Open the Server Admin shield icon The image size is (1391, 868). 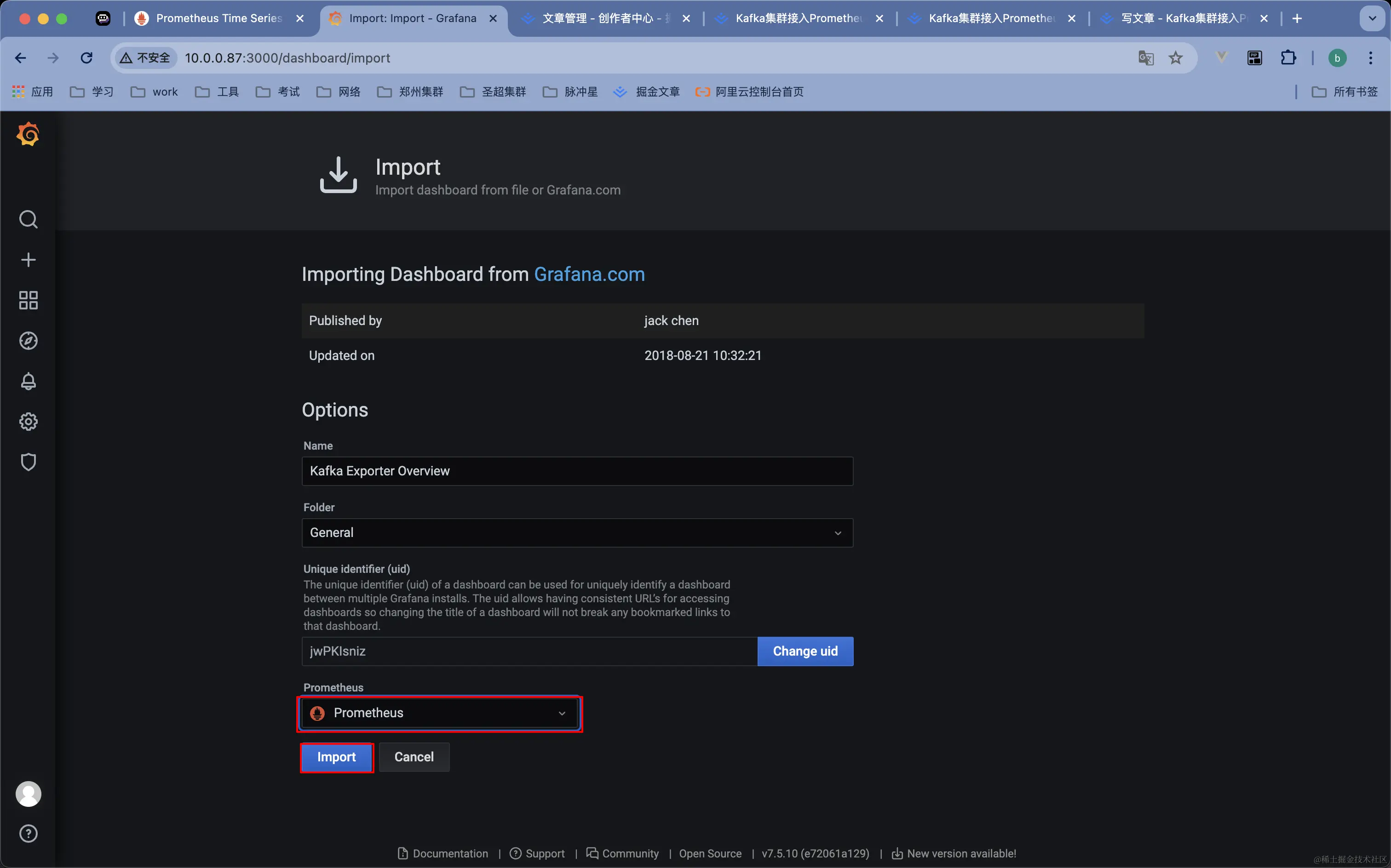(28, 462)
